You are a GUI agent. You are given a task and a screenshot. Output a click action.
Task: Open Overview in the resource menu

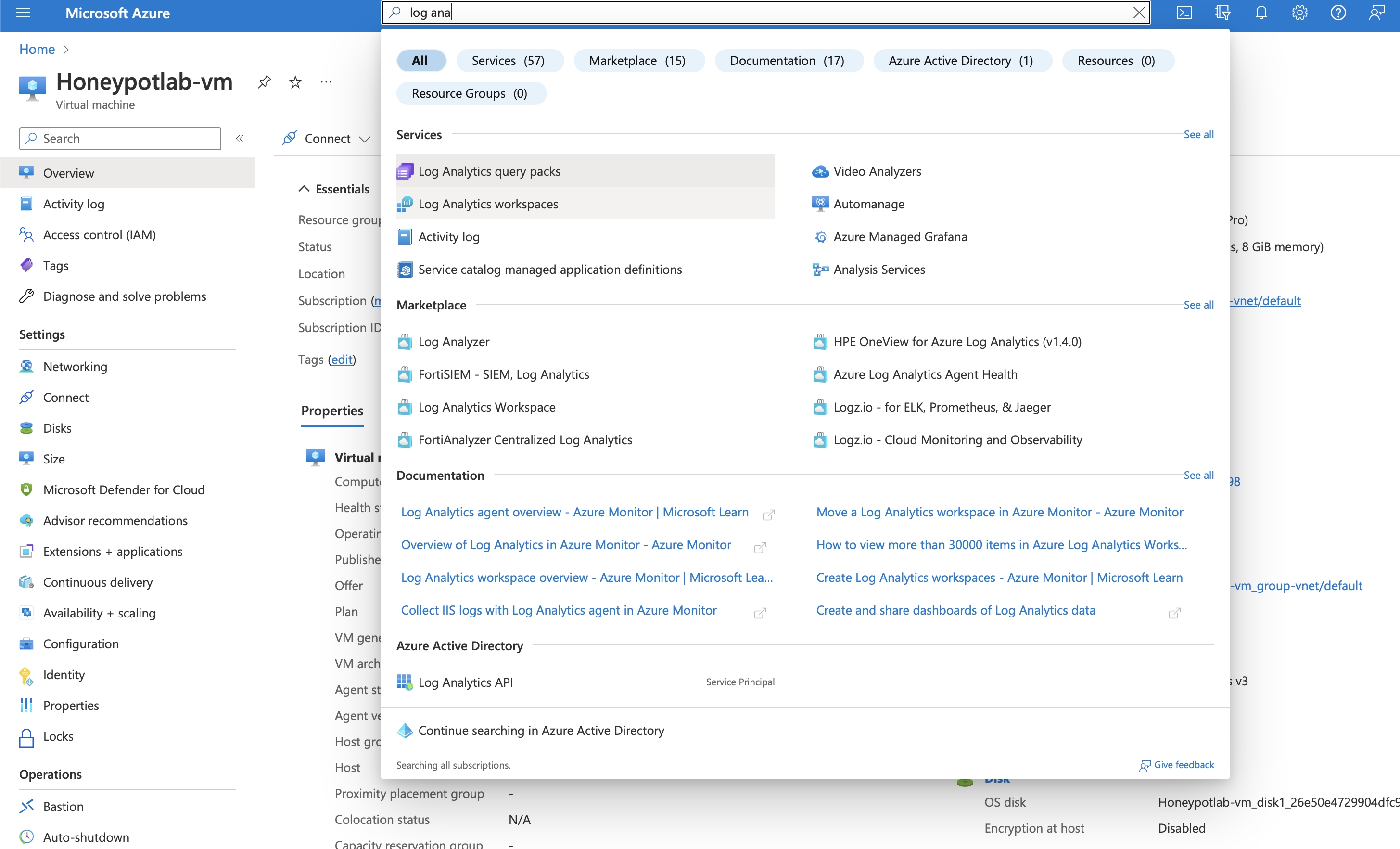(127, 173)
